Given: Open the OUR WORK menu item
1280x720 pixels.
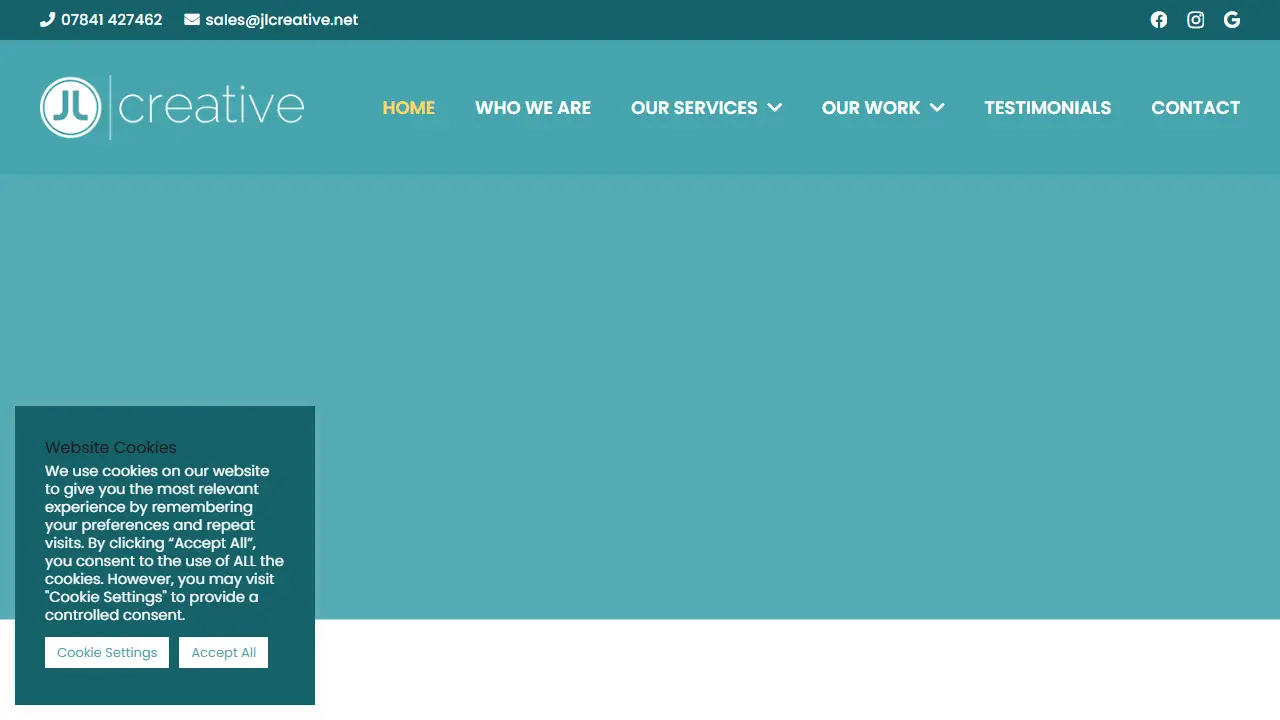Looking at the screenshot, I should (871, 108).
